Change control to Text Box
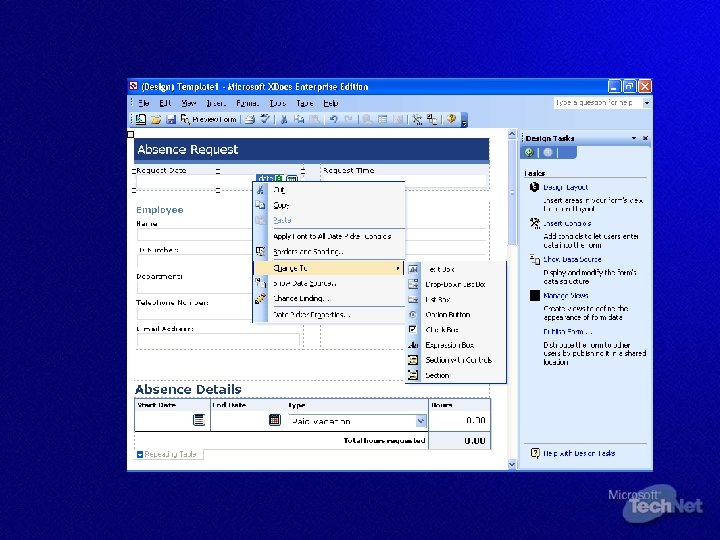Viewport: 720px width, 540px height. tap(456, 270)
